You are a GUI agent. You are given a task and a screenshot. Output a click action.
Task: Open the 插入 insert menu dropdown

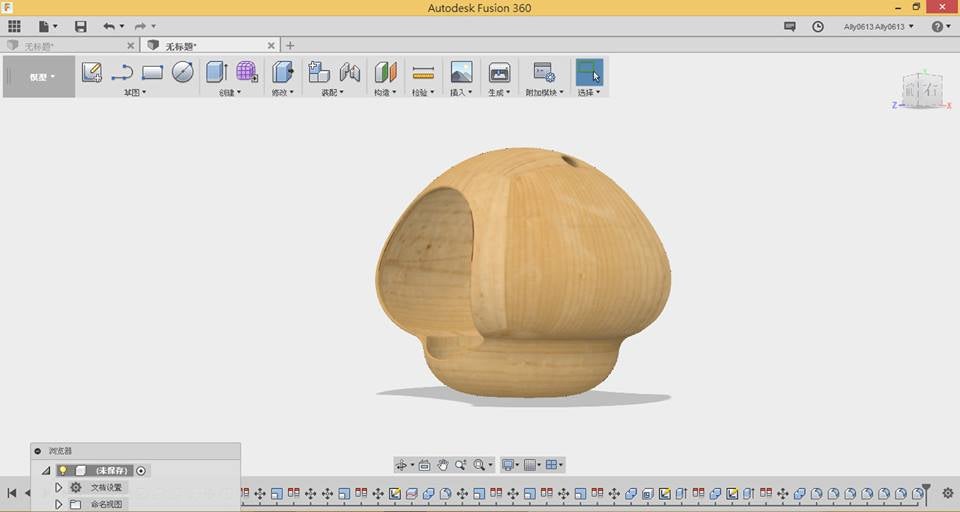[x=461, y=92]
